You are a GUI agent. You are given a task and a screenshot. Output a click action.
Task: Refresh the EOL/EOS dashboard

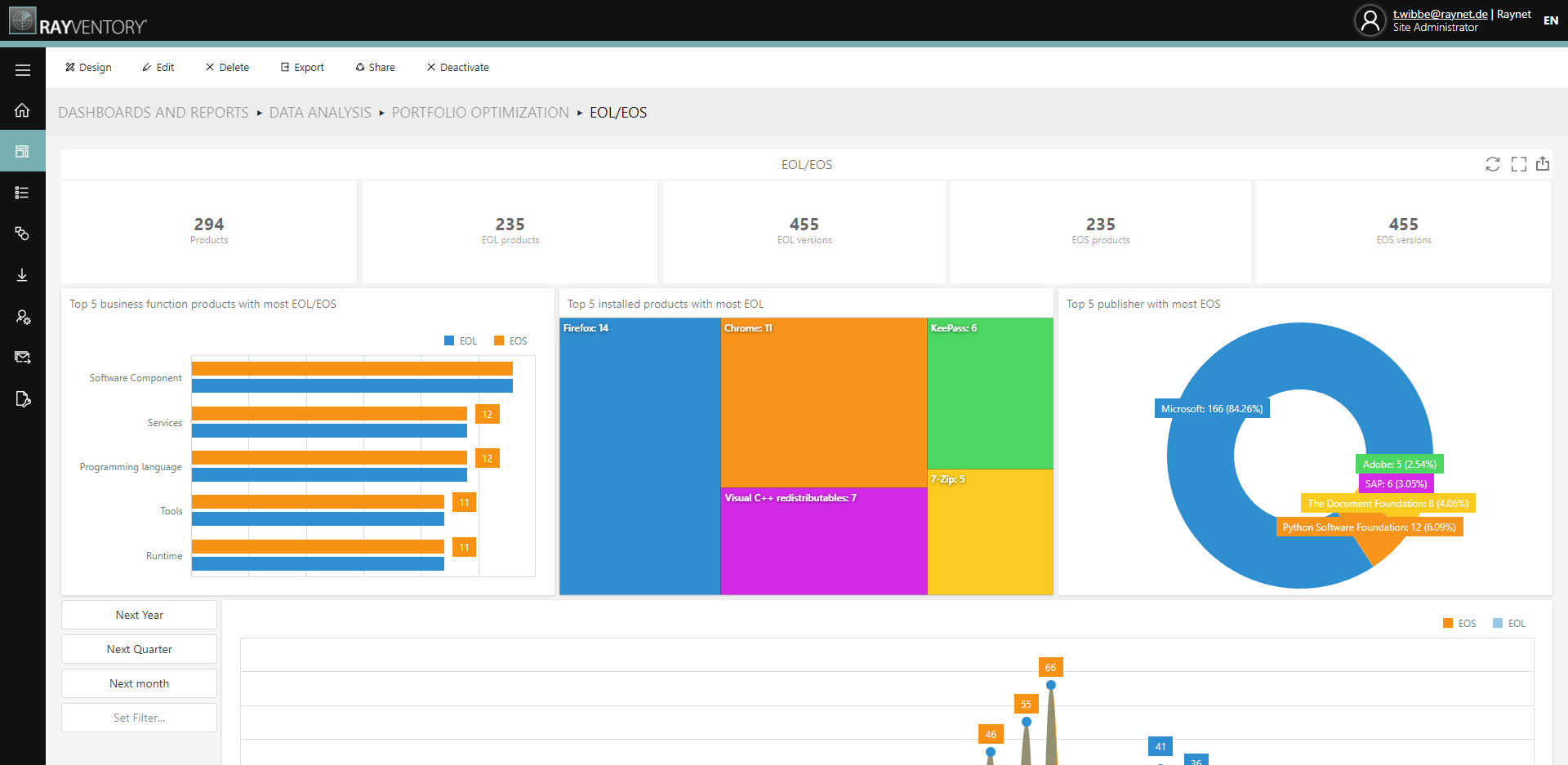(x=1494, y=164)
